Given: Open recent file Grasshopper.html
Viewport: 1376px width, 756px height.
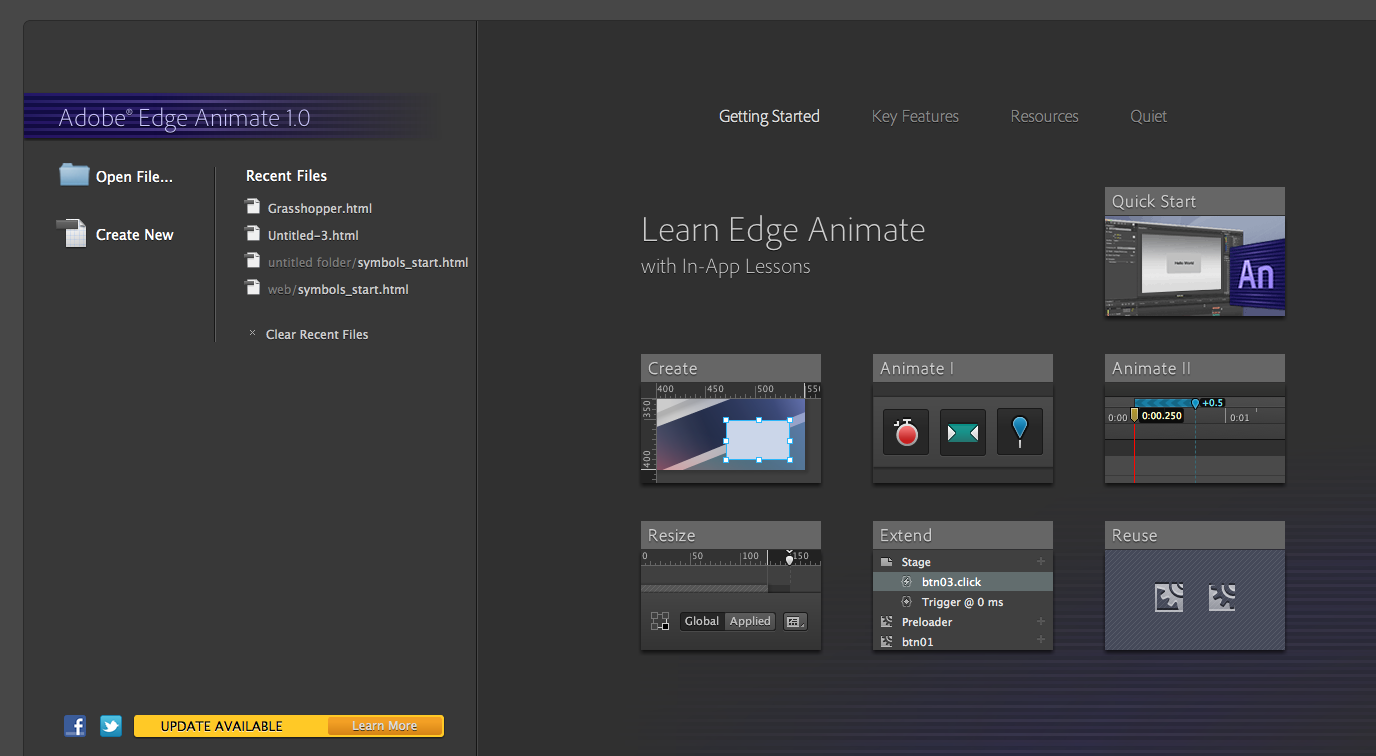Looking at the screenshot, I should (x=319, y=208).
